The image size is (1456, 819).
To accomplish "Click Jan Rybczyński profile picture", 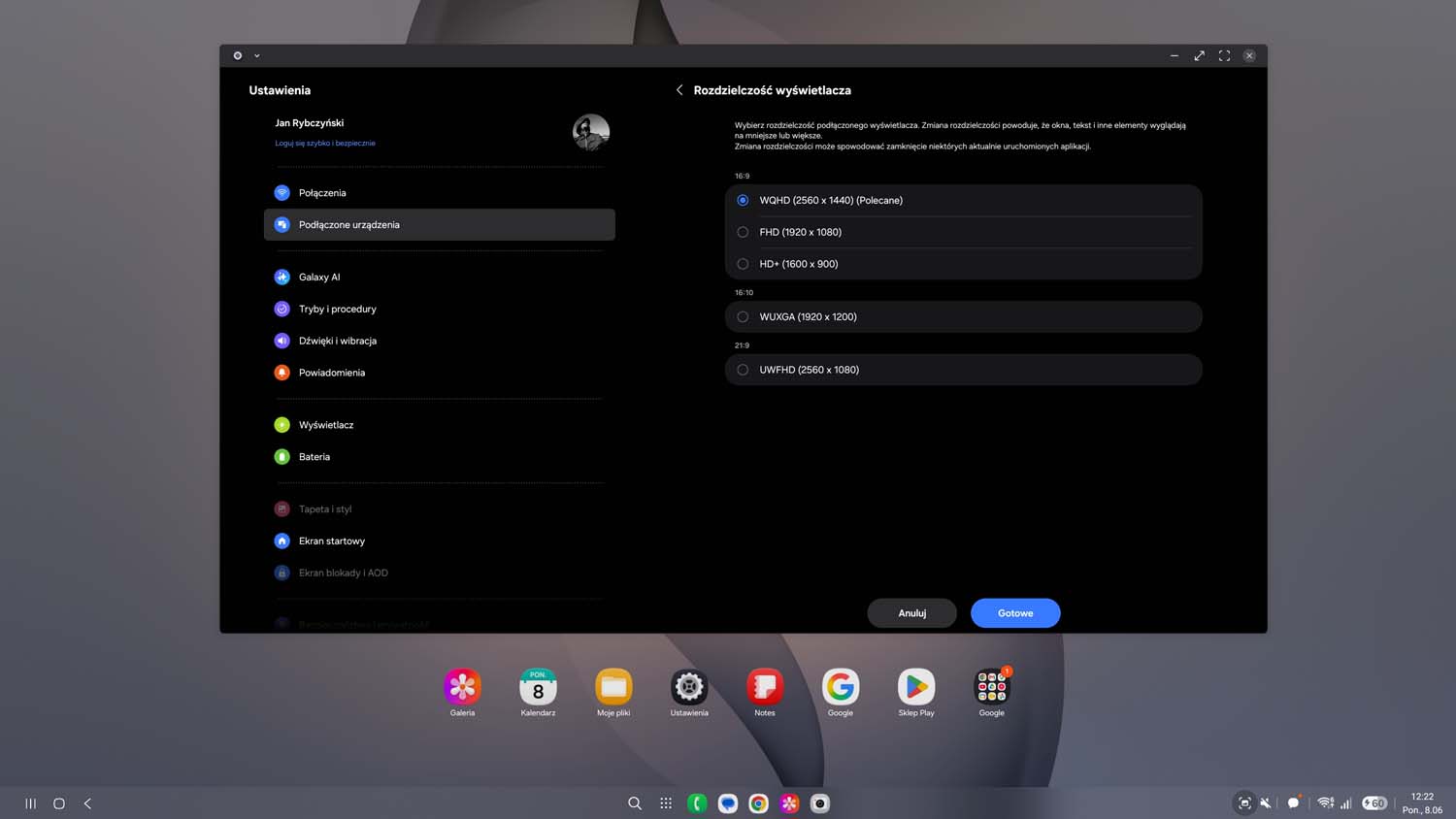I will coord(591,133).
